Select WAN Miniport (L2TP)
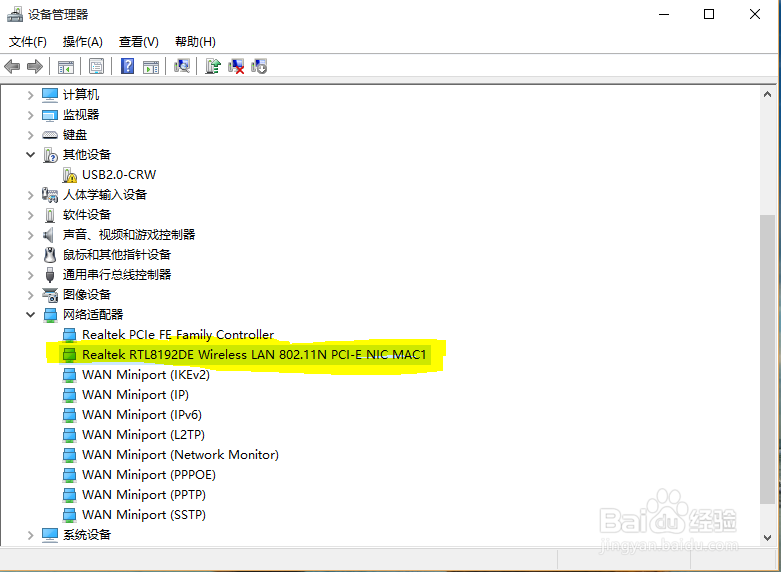 click(143, 434)
